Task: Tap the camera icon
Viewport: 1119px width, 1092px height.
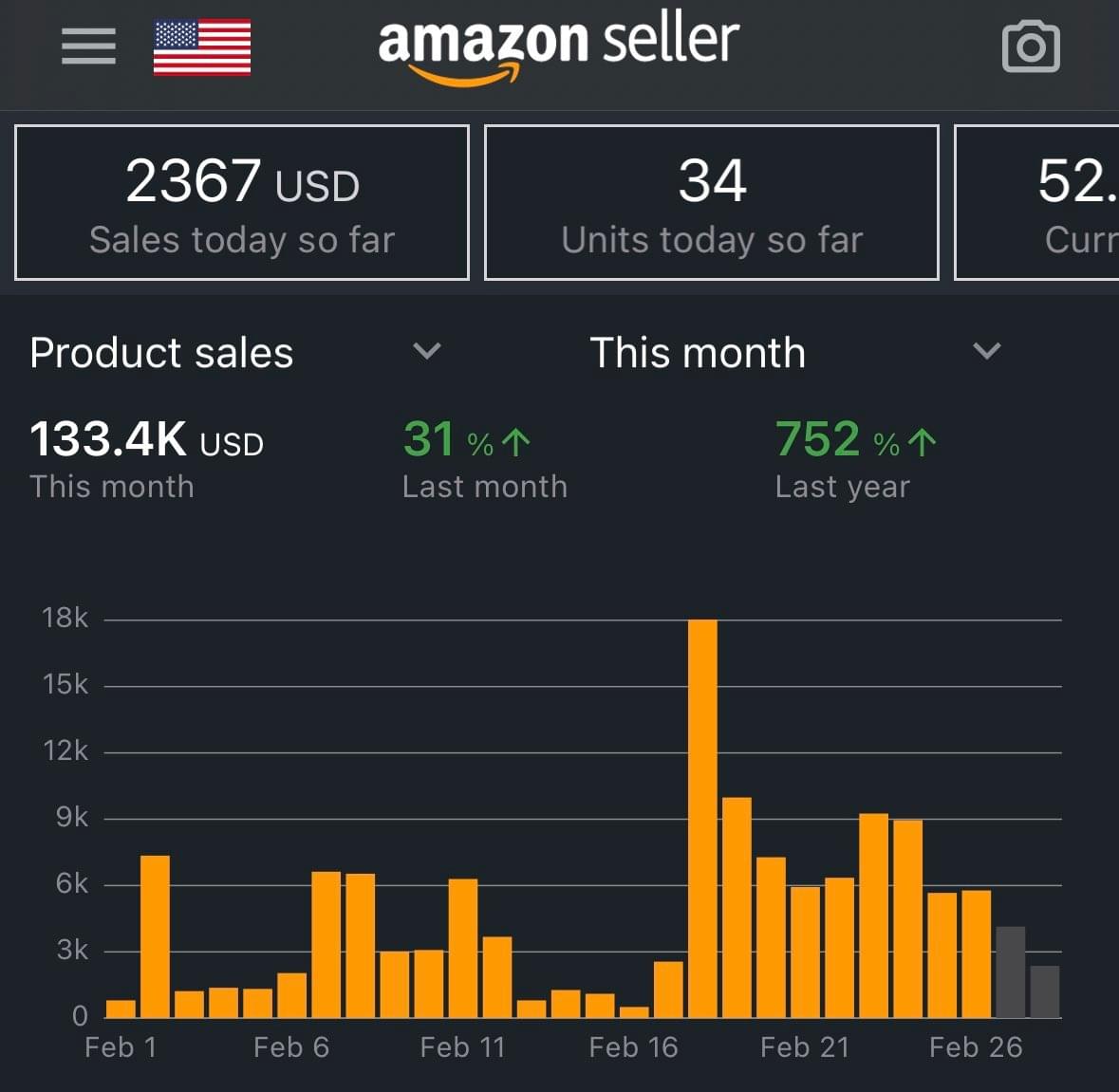Action: (x=1031, y=46)
